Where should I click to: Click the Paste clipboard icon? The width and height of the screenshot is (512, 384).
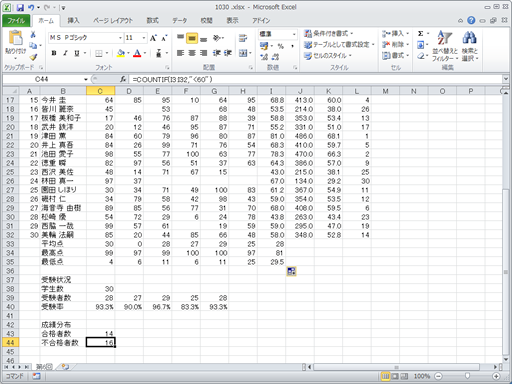point(15,38)
